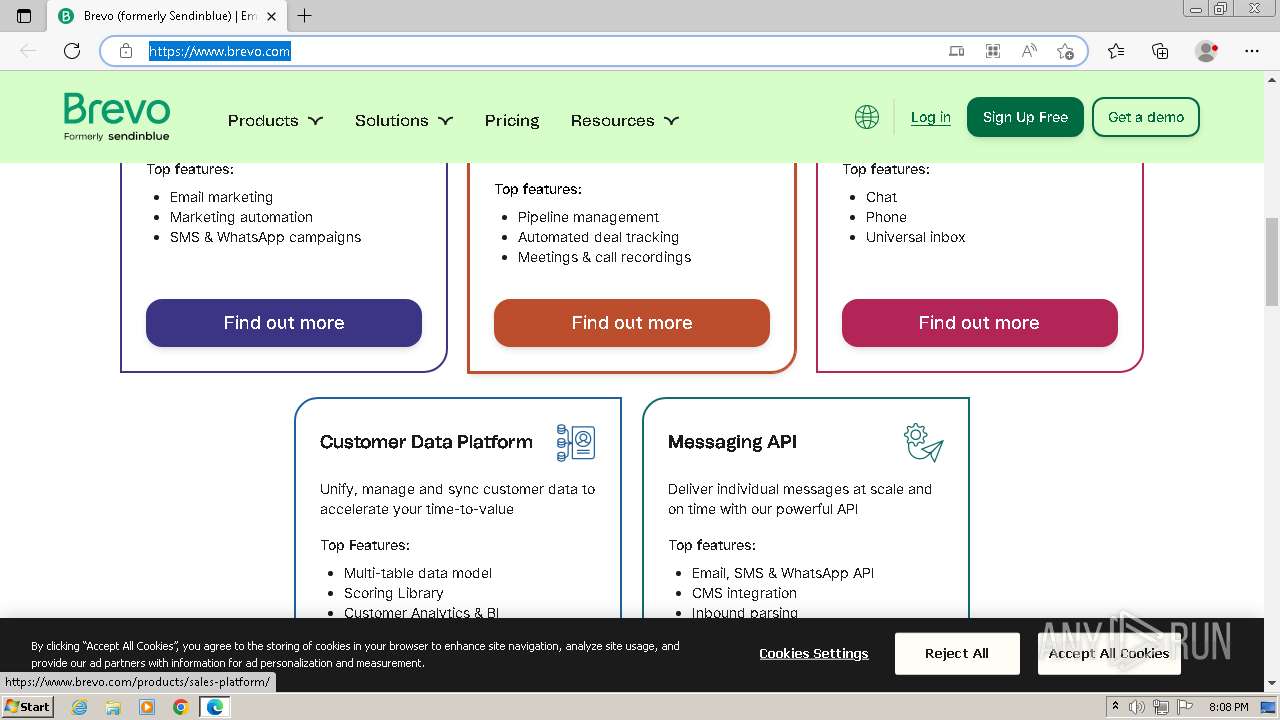Click 'Marketing automation' feature text
This screenshot has height=720, width=1280.
(241, 217)
